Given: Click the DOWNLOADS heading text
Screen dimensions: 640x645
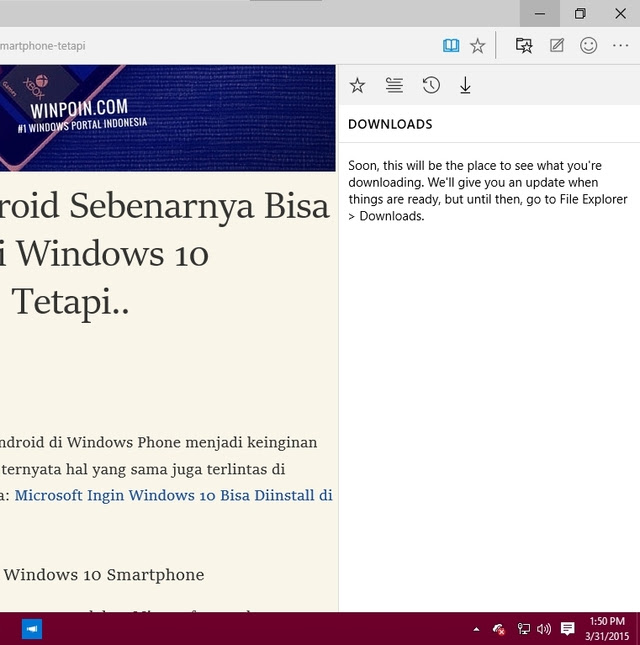Looking at the screenshot, I should point(390,124).
